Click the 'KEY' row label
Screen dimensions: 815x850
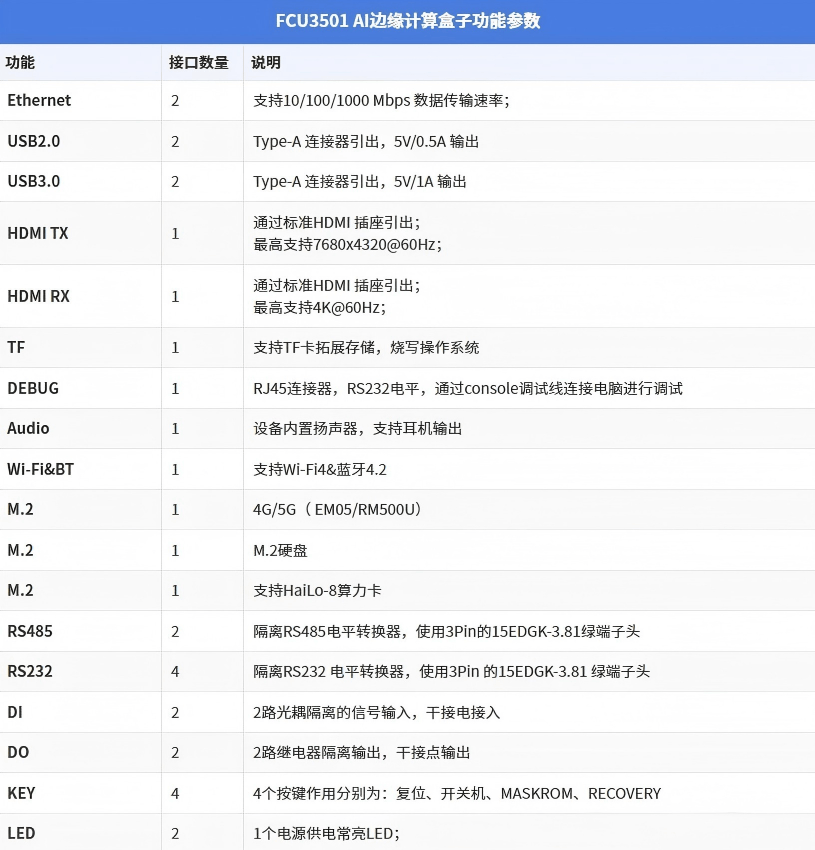(21, 793)
